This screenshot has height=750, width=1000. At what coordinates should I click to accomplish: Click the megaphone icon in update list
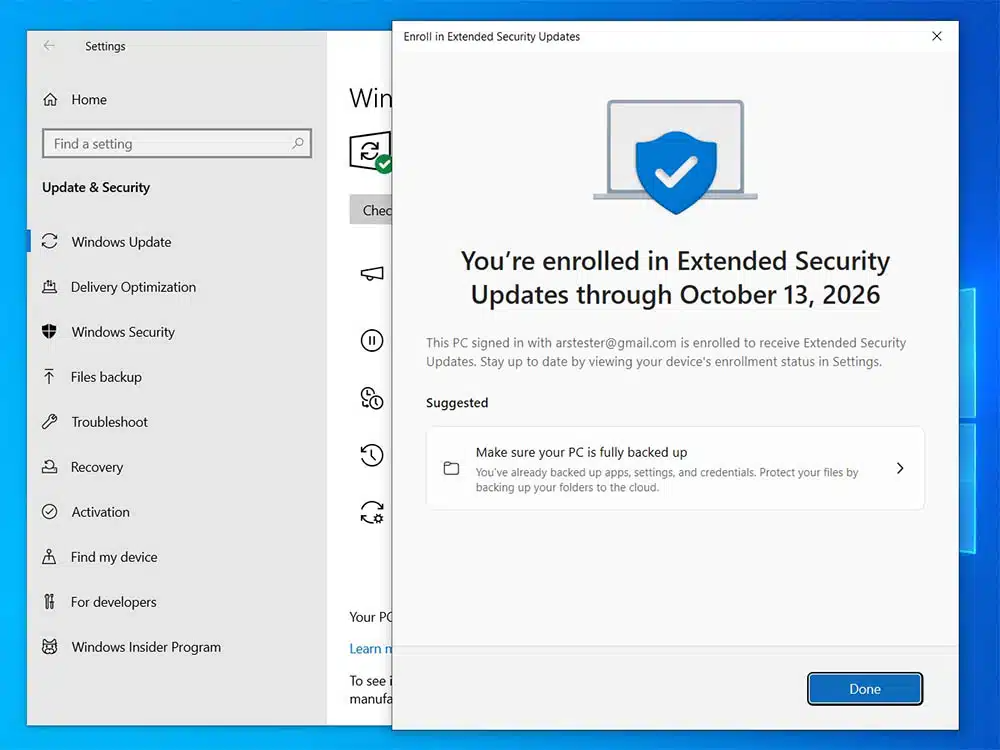point(371,274)
